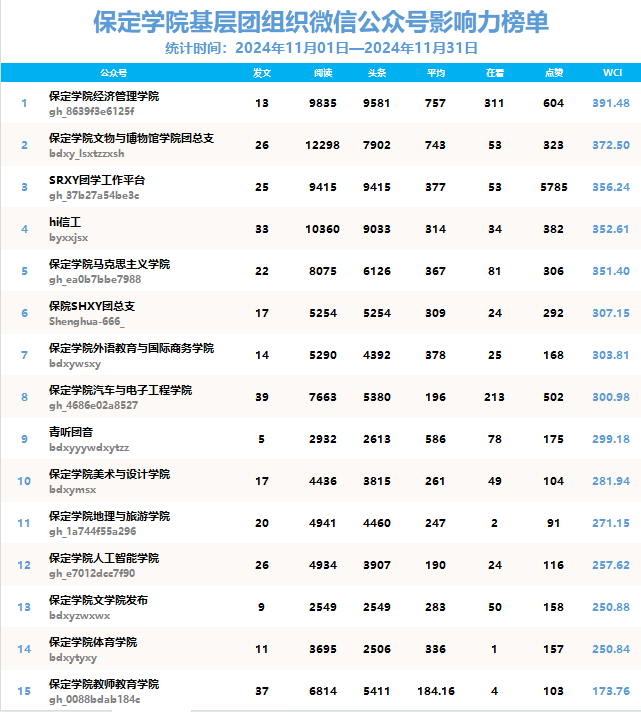
Task: Select account name hi信工
Action: pos(65,222)
